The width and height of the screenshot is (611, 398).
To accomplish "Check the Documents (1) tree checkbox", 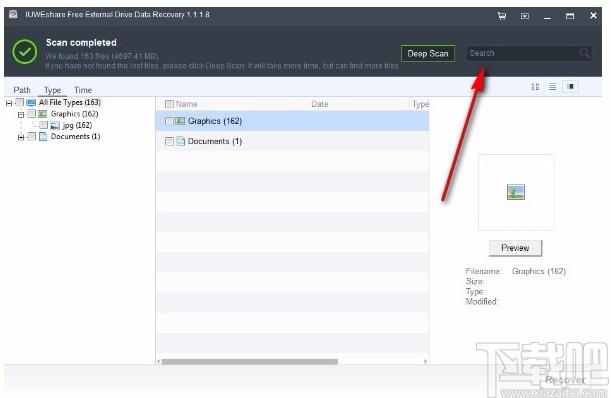I will [32, 136].
